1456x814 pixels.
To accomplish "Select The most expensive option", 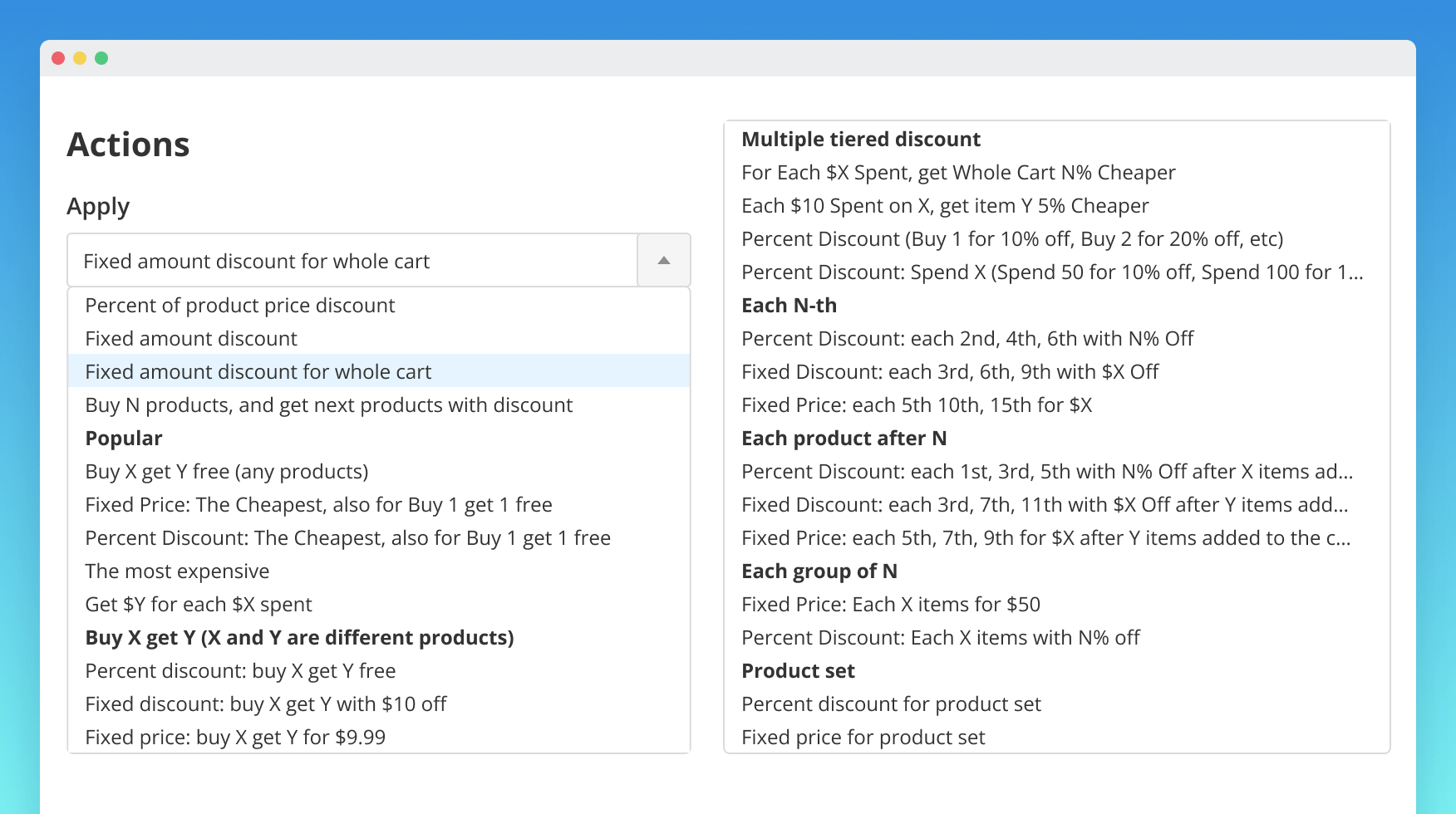I will click(177, 571).
